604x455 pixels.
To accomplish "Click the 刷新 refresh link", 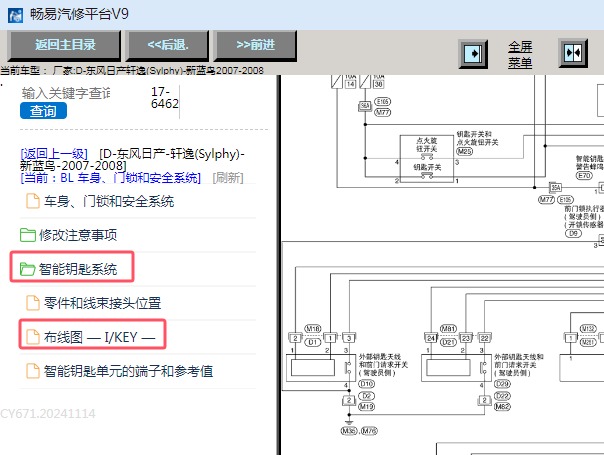I will point(228,178).
